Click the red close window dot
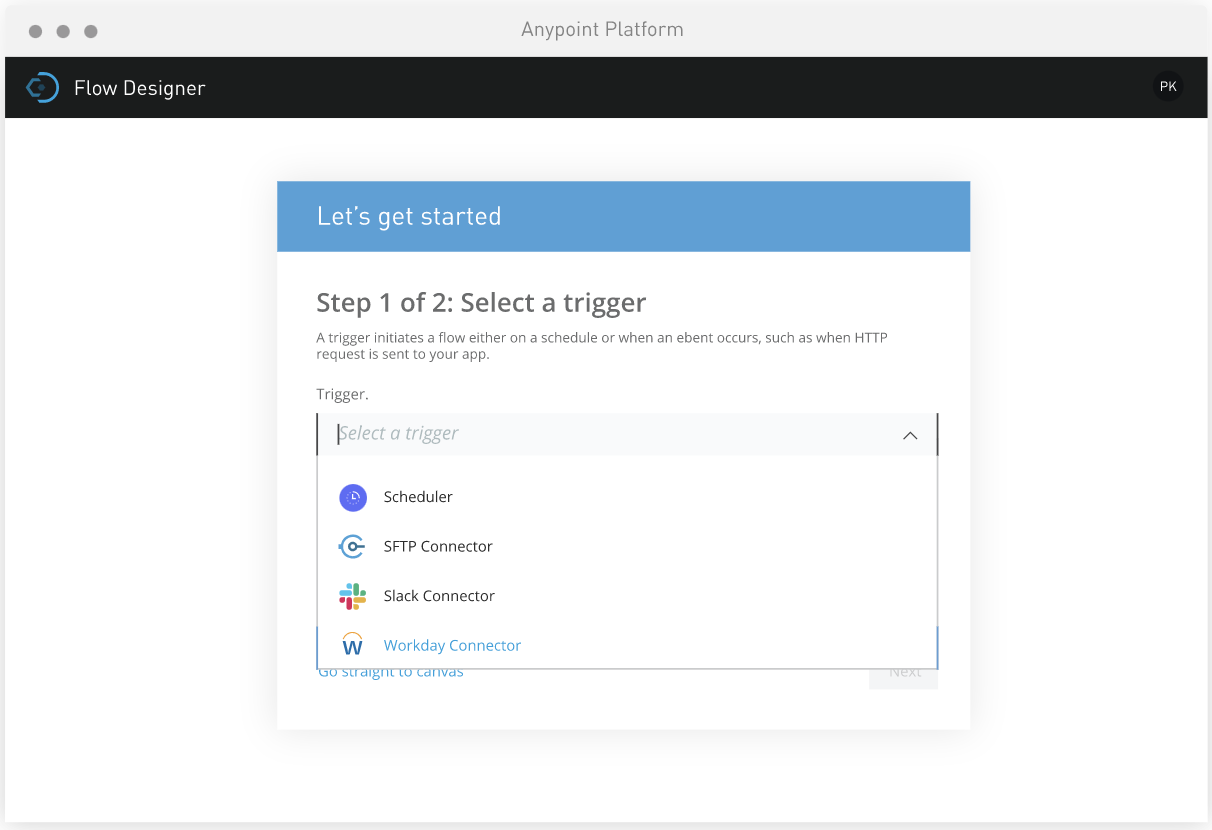Viewport: 1212px width, 830px height. point(36,31)
